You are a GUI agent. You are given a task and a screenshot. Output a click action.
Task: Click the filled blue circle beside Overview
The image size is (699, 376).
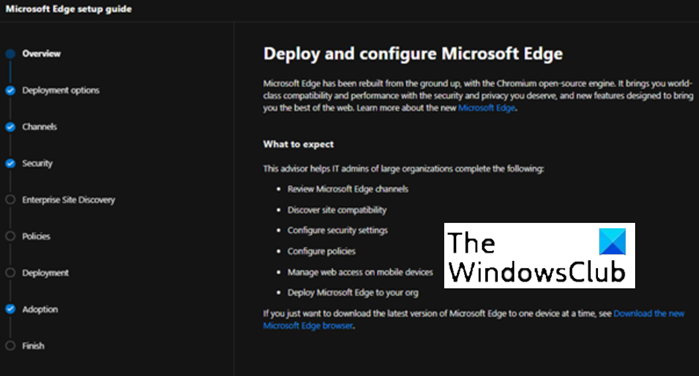10,54
